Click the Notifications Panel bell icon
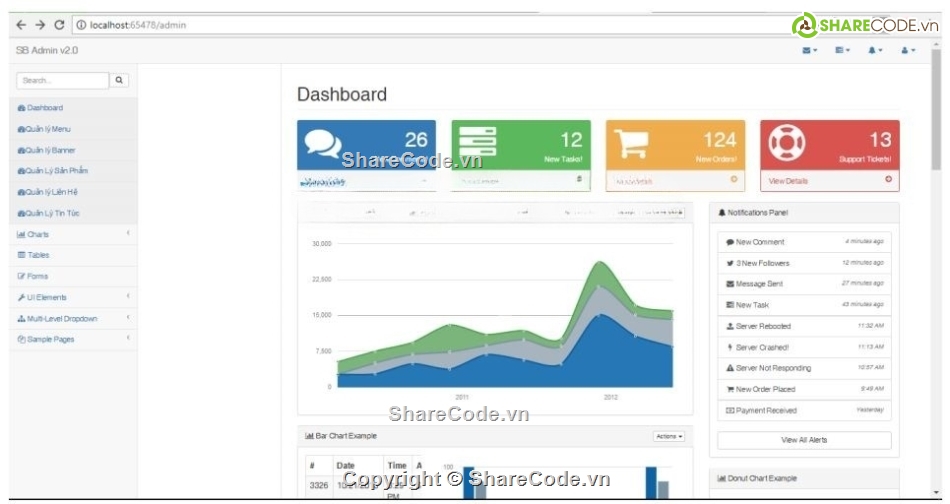The image size is (950, 504). pyautogui.click(x=722, y=213)
